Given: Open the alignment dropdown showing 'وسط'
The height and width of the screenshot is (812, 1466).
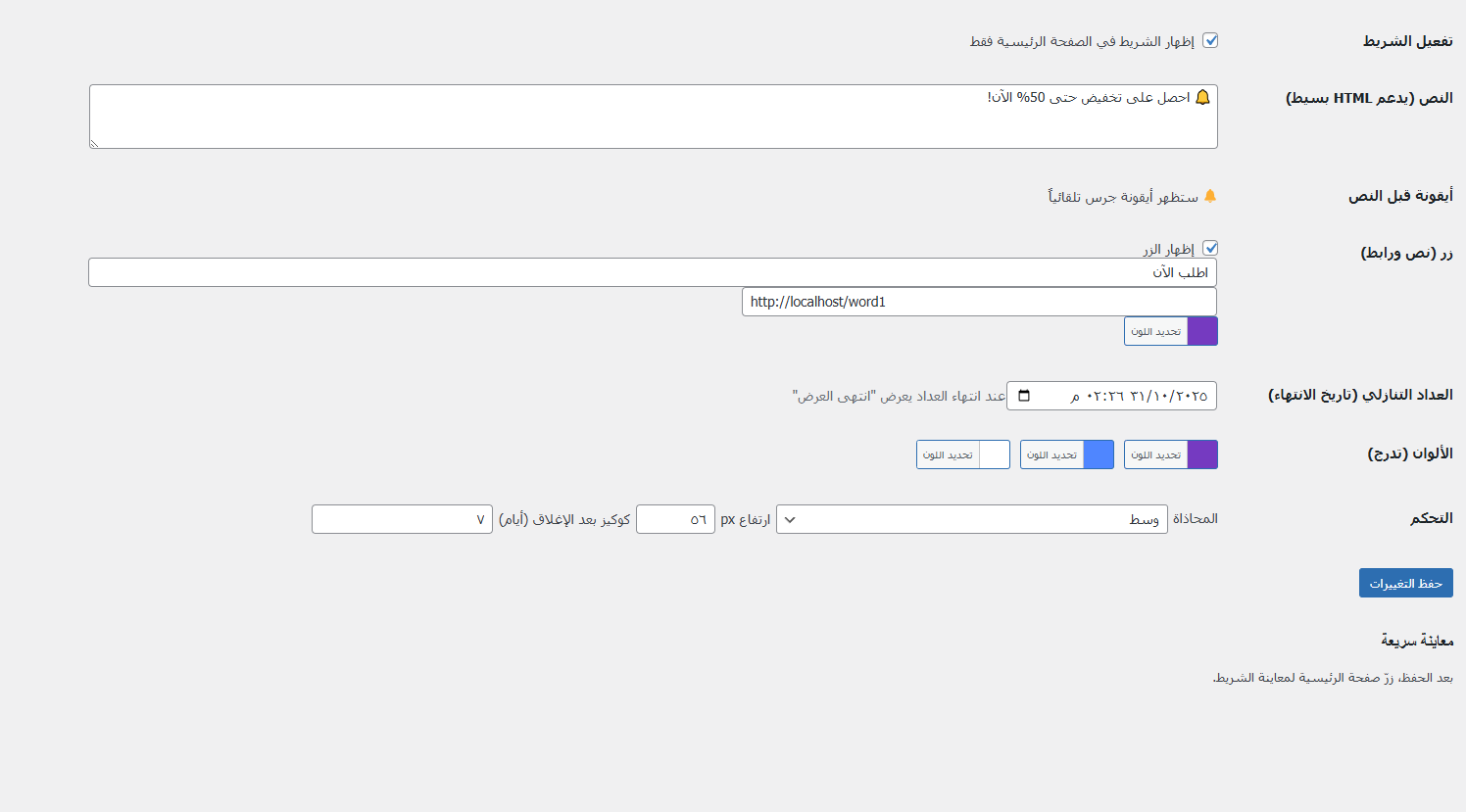Looking at the screenshot, I should tap(997, 519).
